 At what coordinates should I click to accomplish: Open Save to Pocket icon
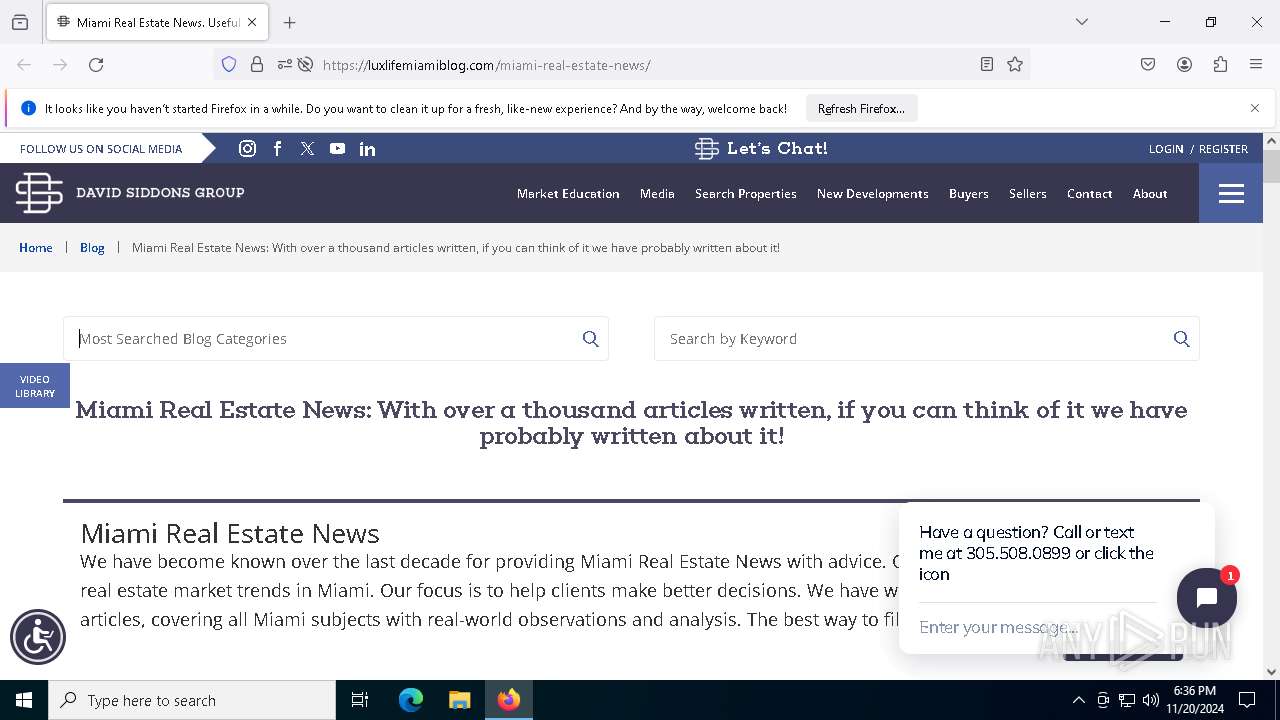tap(1148, 65)
